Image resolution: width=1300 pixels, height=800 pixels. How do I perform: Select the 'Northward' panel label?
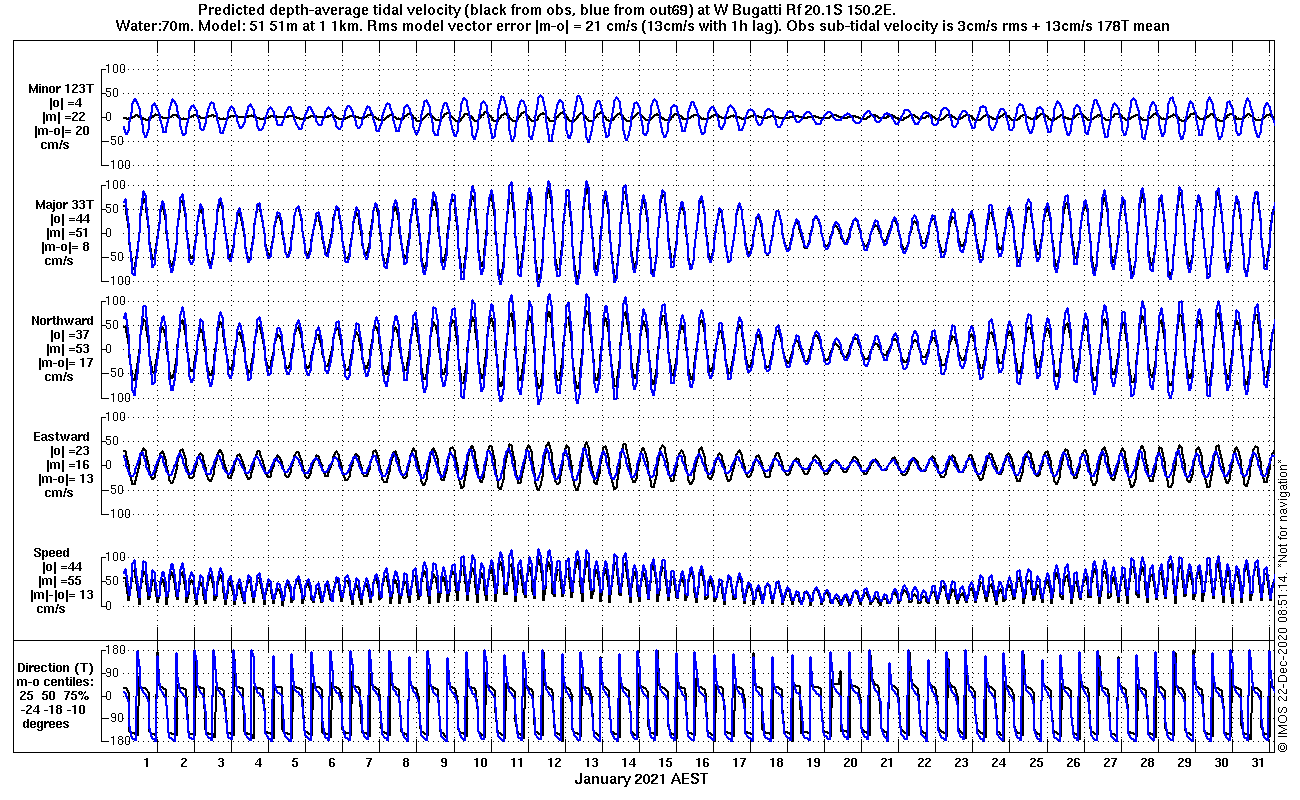pyautogui.click(x=62, y=321)
